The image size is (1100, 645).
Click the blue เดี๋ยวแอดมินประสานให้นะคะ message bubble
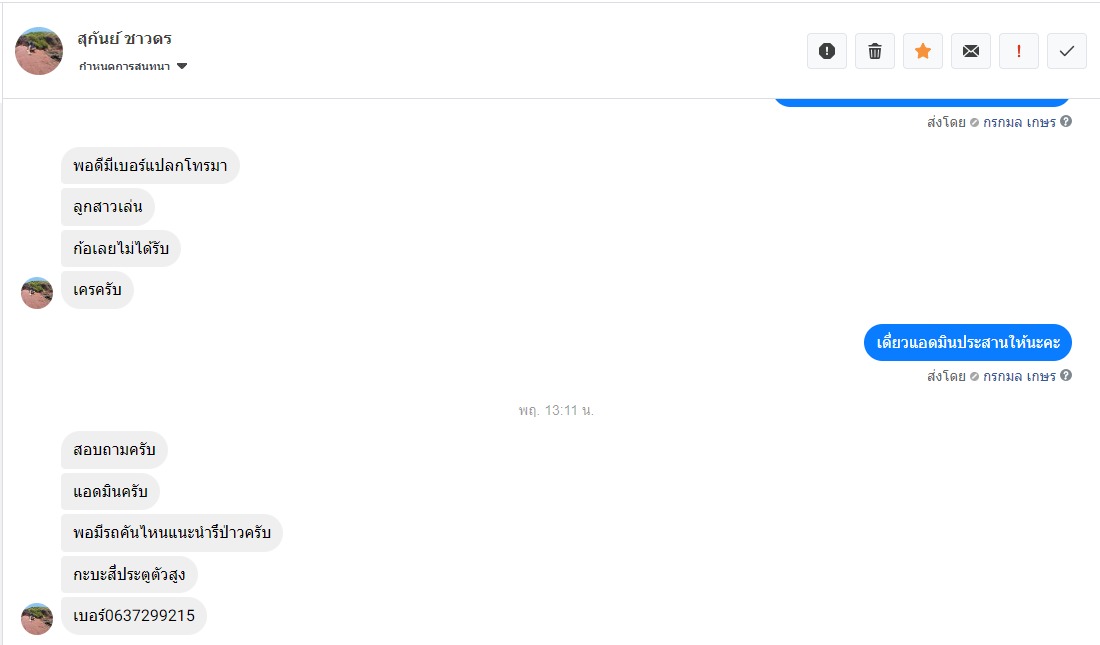[x=967, y=343]
